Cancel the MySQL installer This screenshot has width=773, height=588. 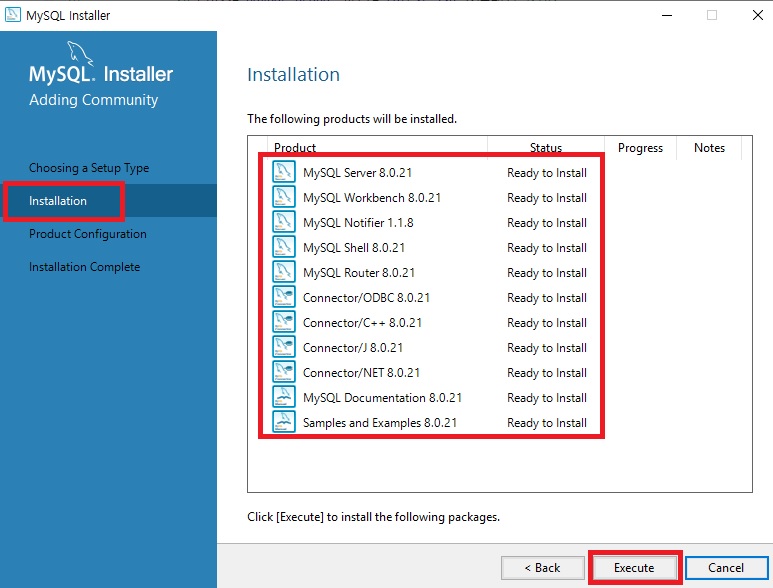(x=726, y=568)
